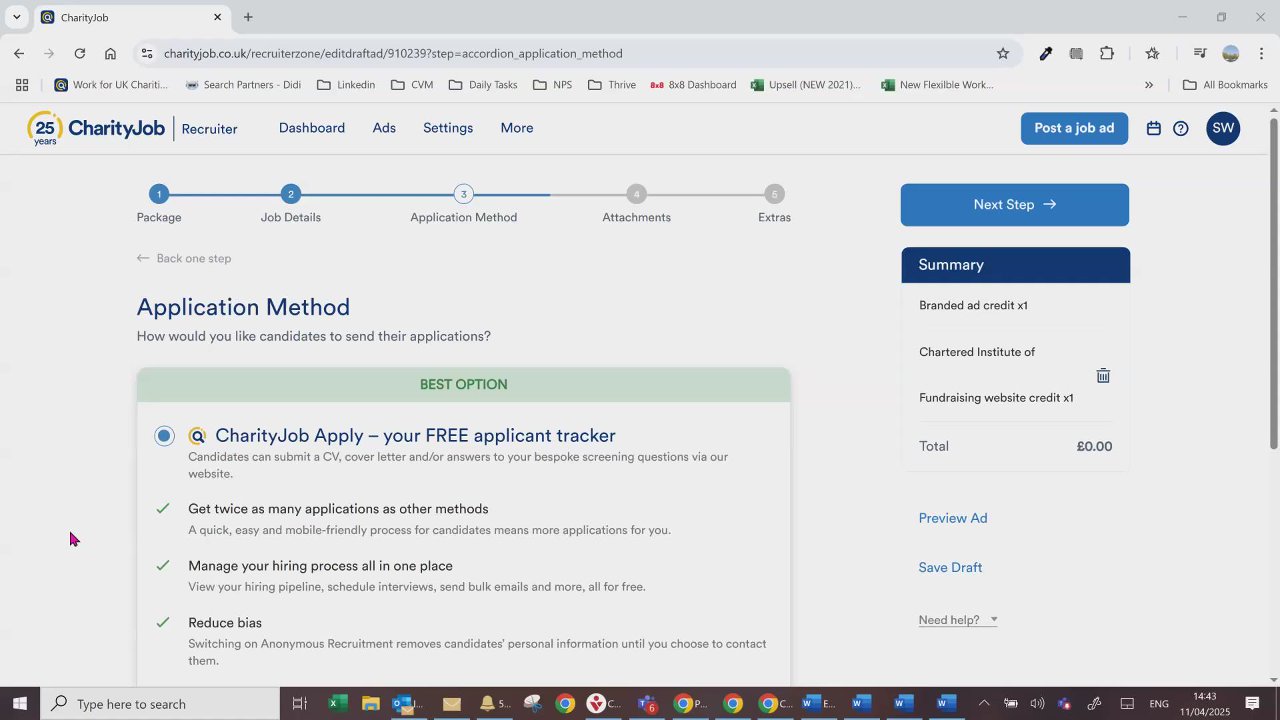Reload the page
This screenshot has width=1280, height=720.
tap(80, 54)
